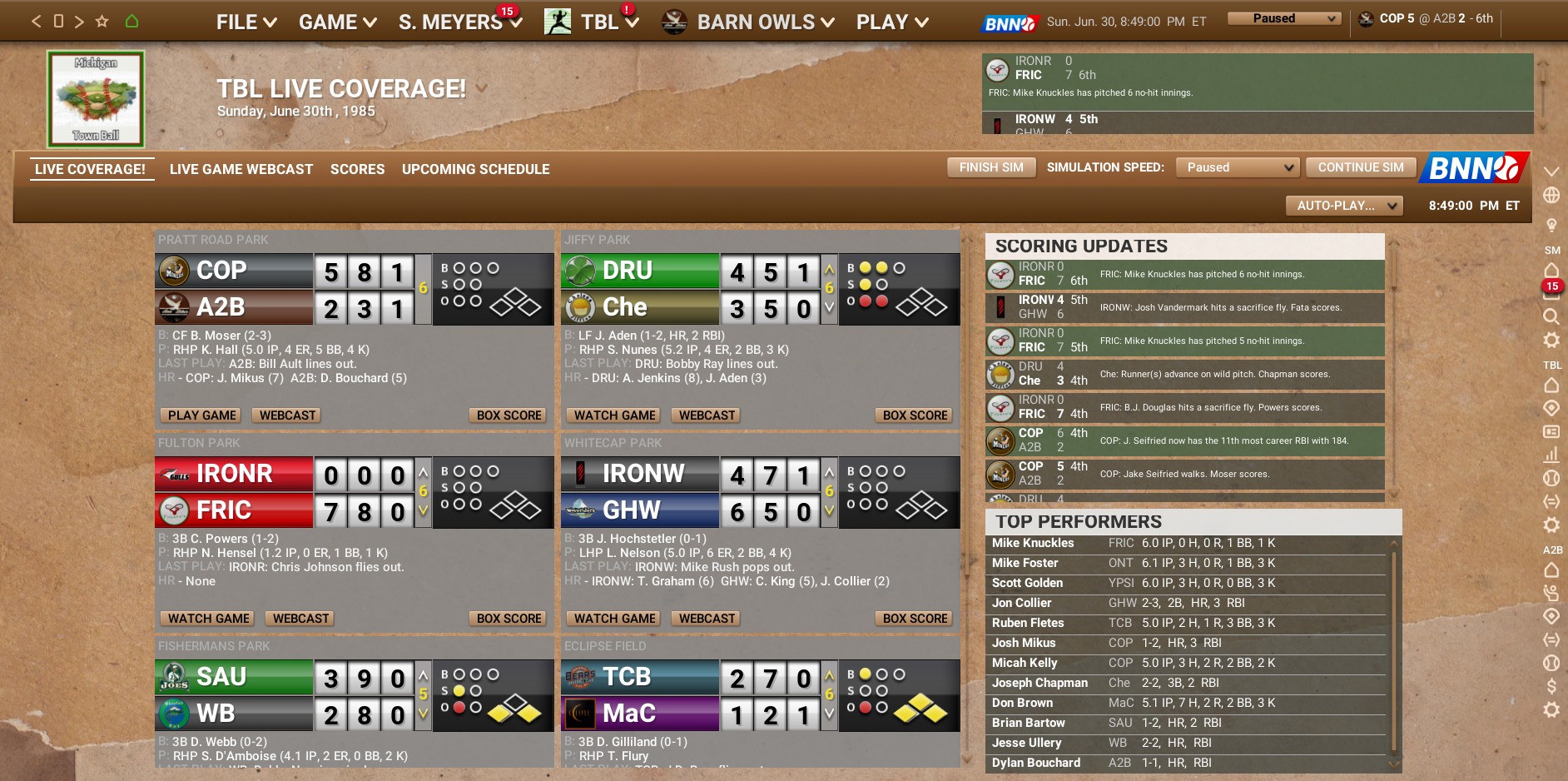Click the Michigan Town Ball league logo
The image size is (1568, 781).
[96, 99]
